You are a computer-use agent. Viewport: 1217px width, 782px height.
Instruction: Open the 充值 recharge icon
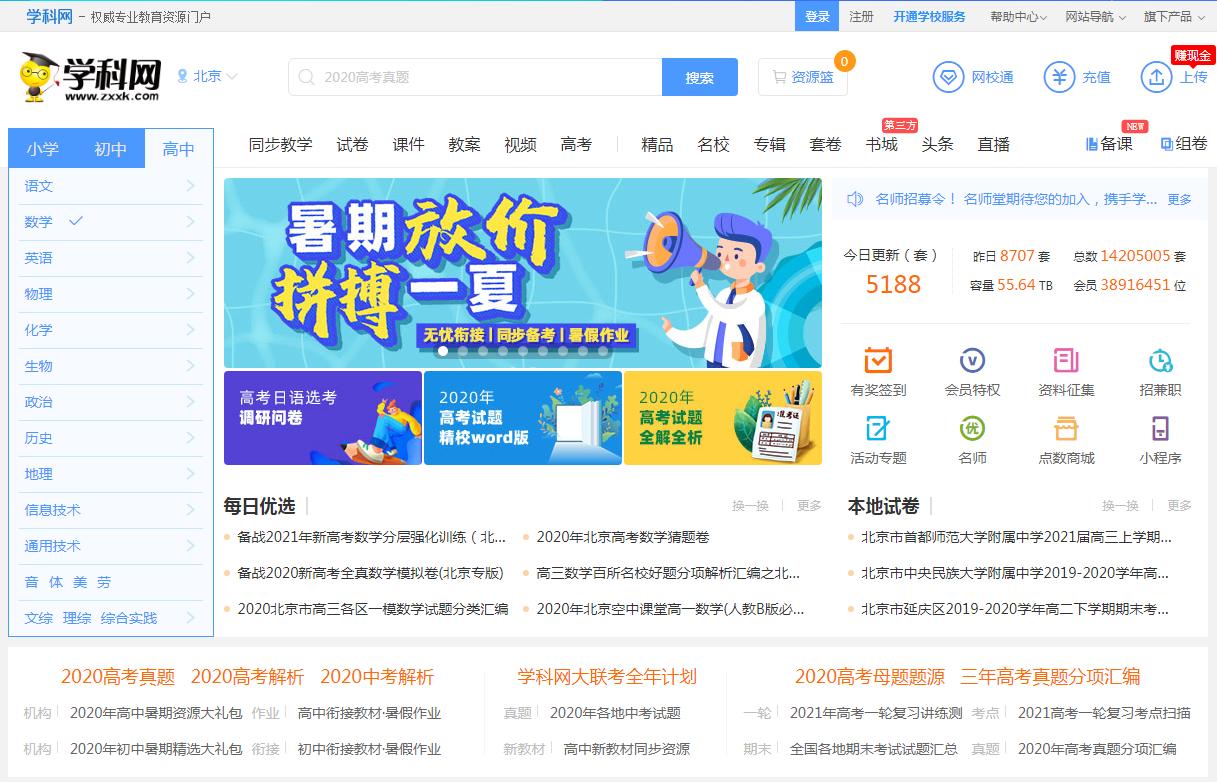pos(1060,77)
